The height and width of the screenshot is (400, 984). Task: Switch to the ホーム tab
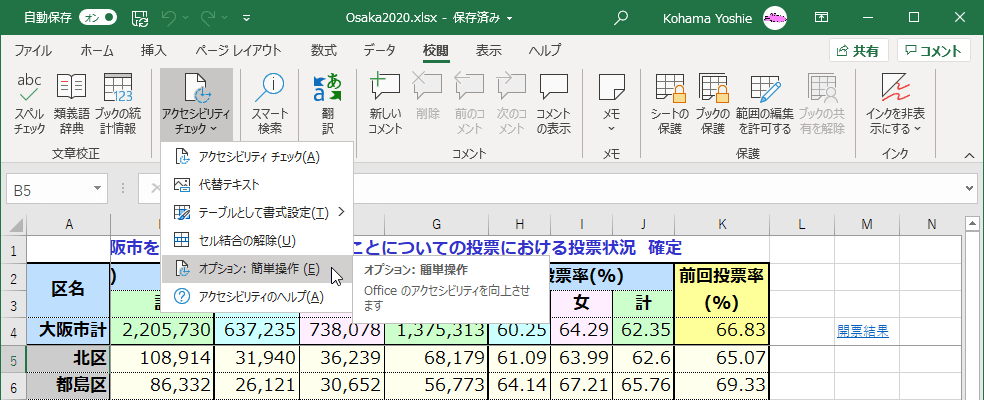[97, 51]
